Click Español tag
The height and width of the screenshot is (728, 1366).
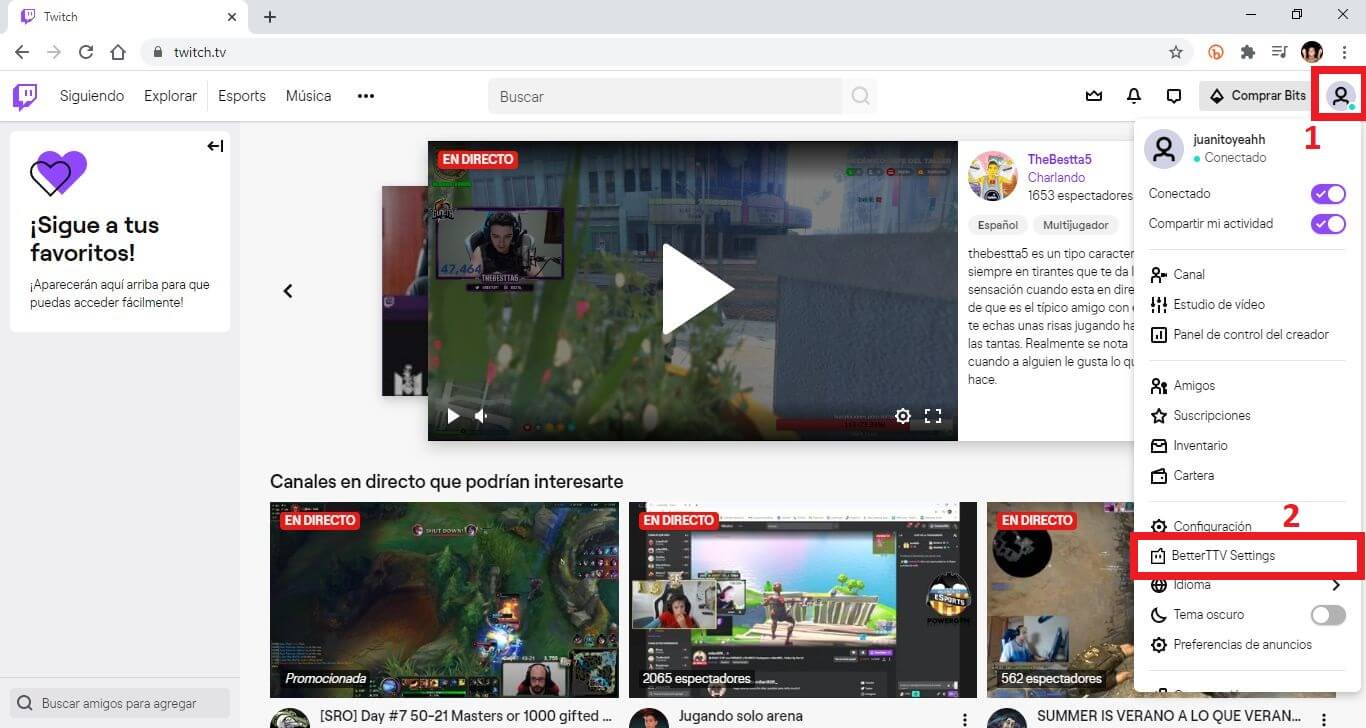[x=997, y=225]
